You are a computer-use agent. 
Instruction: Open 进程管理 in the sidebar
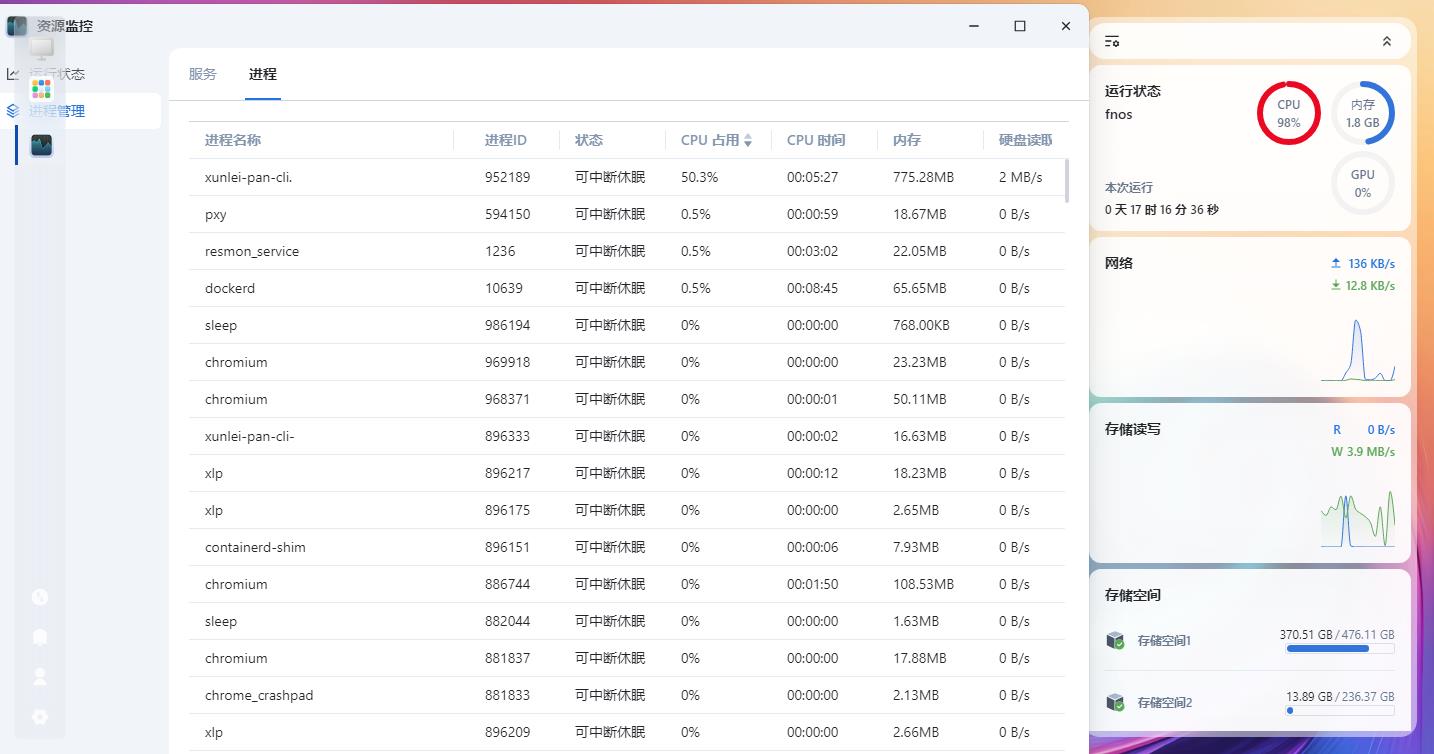80,111
